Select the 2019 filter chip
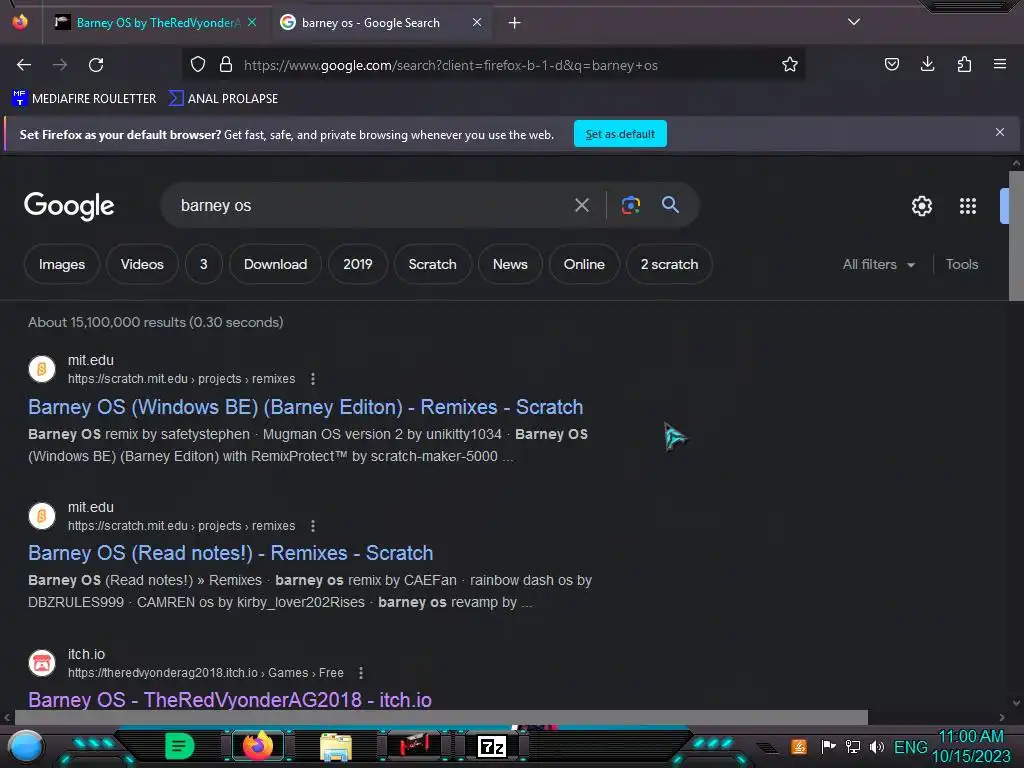Viewport: 1024px width, 768px height. [358, 264]
